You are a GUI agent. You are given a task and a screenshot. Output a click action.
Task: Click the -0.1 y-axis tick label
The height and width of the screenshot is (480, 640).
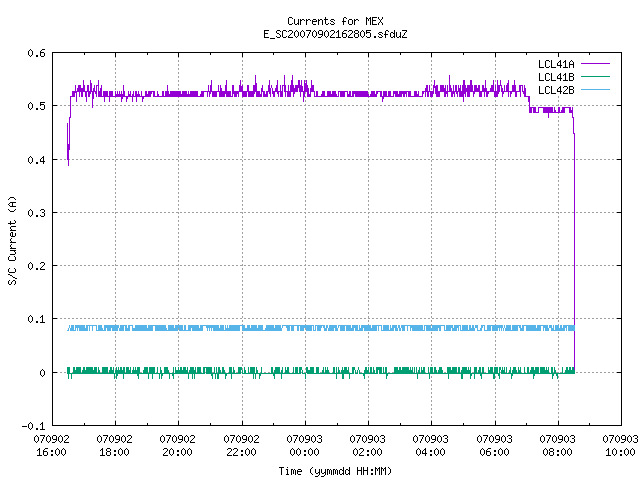tap(33, 426)
